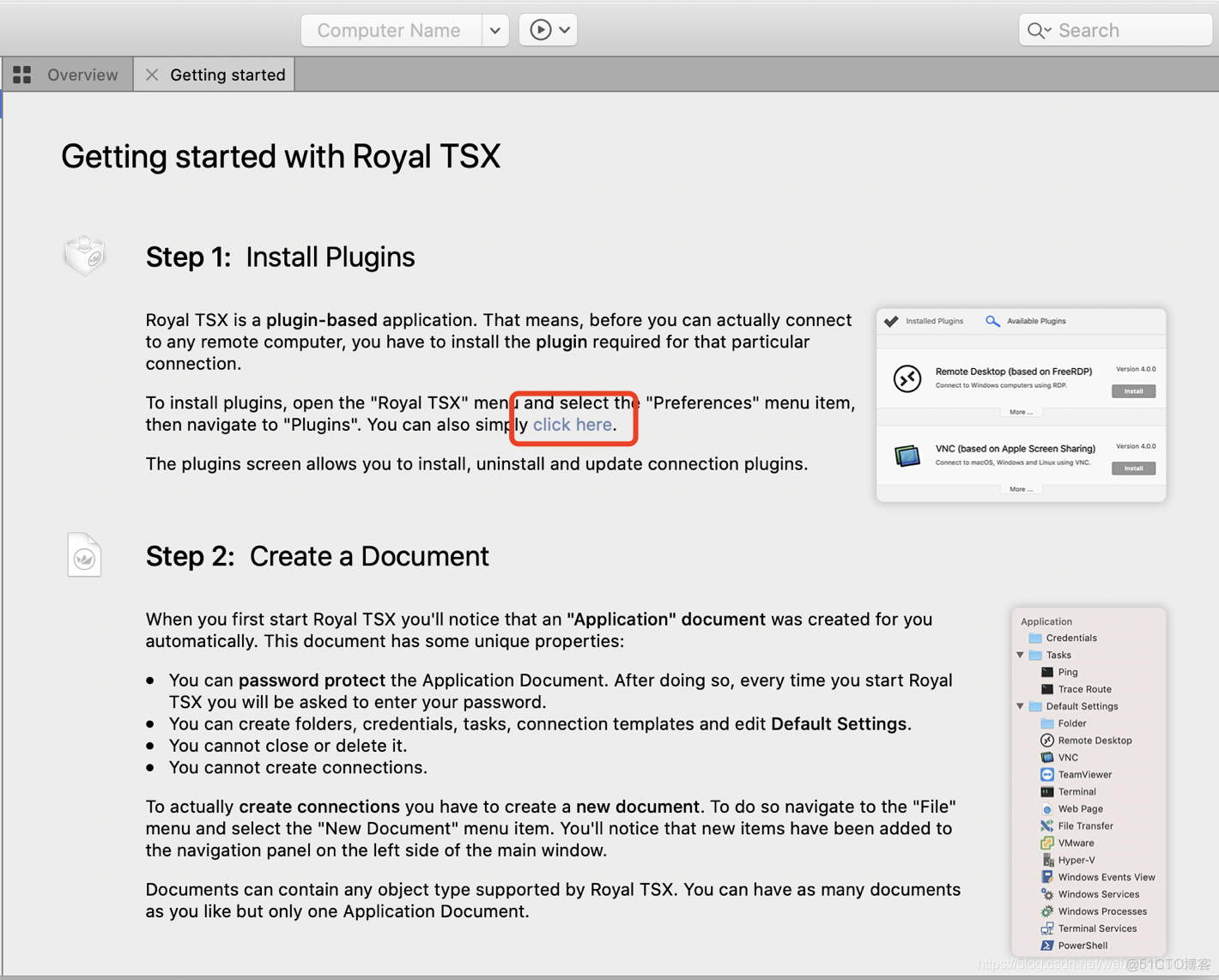Click the Web Page icon in tree
This screenshot has width=1219, height=980.
[x=1047, y=809]
